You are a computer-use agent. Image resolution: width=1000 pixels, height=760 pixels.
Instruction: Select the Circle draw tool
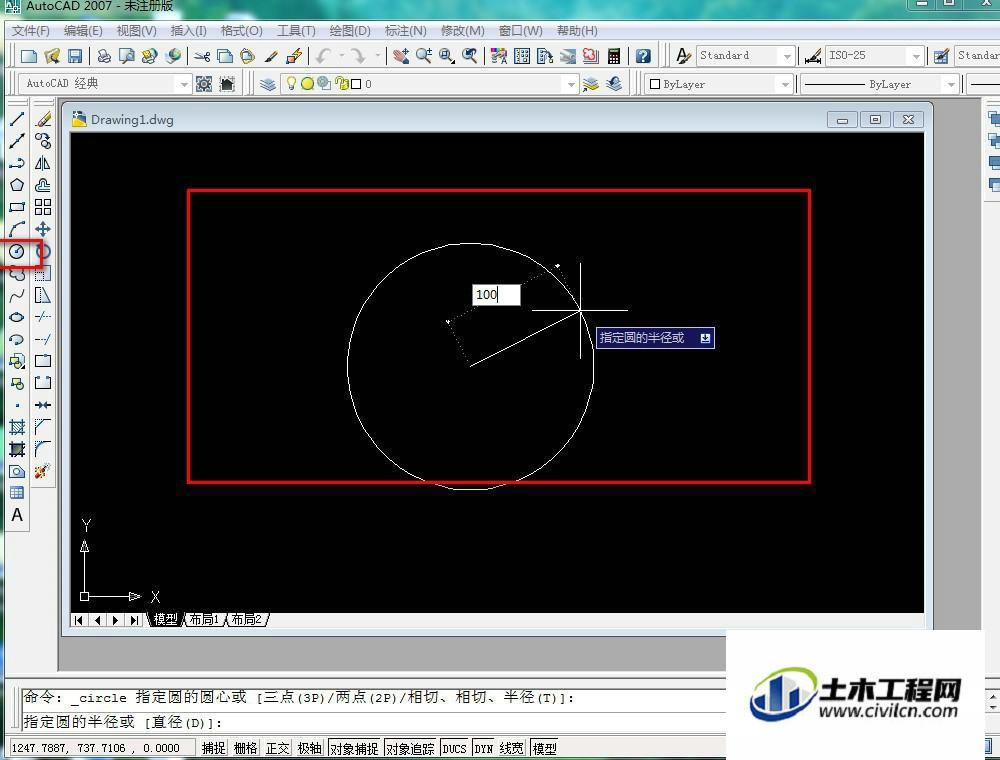[17, 251]
